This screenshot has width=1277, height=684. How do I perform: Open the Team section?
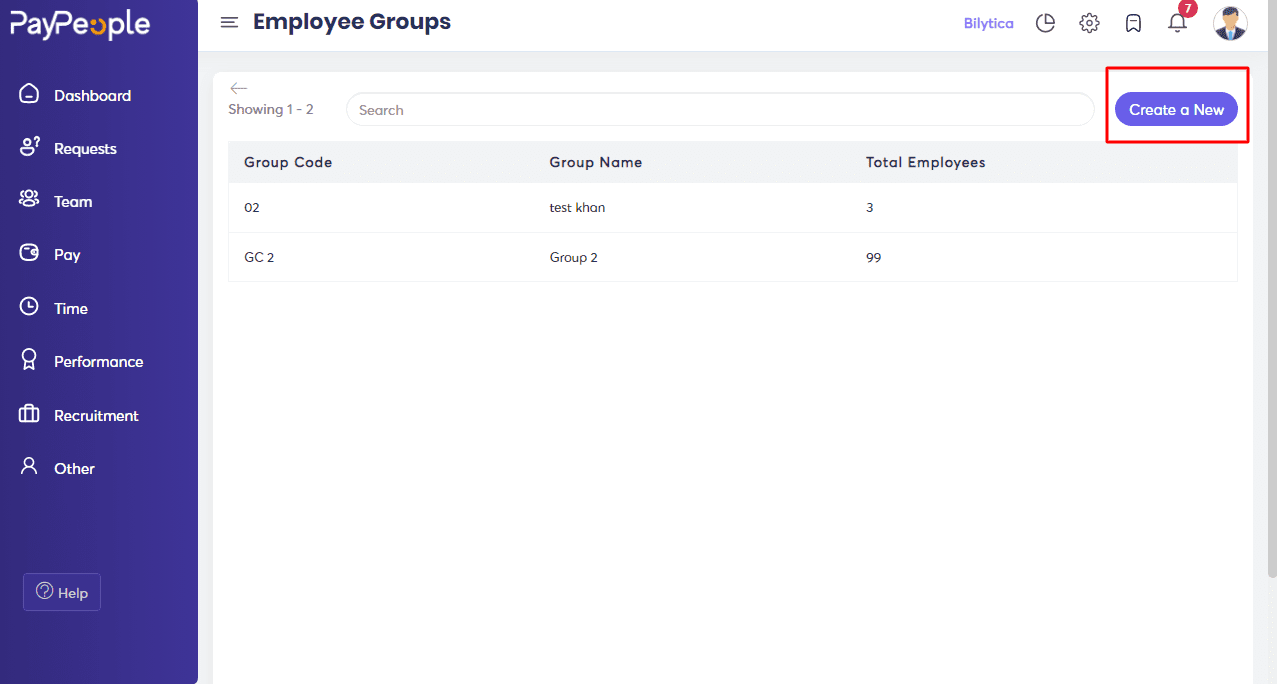click(29, 200)
